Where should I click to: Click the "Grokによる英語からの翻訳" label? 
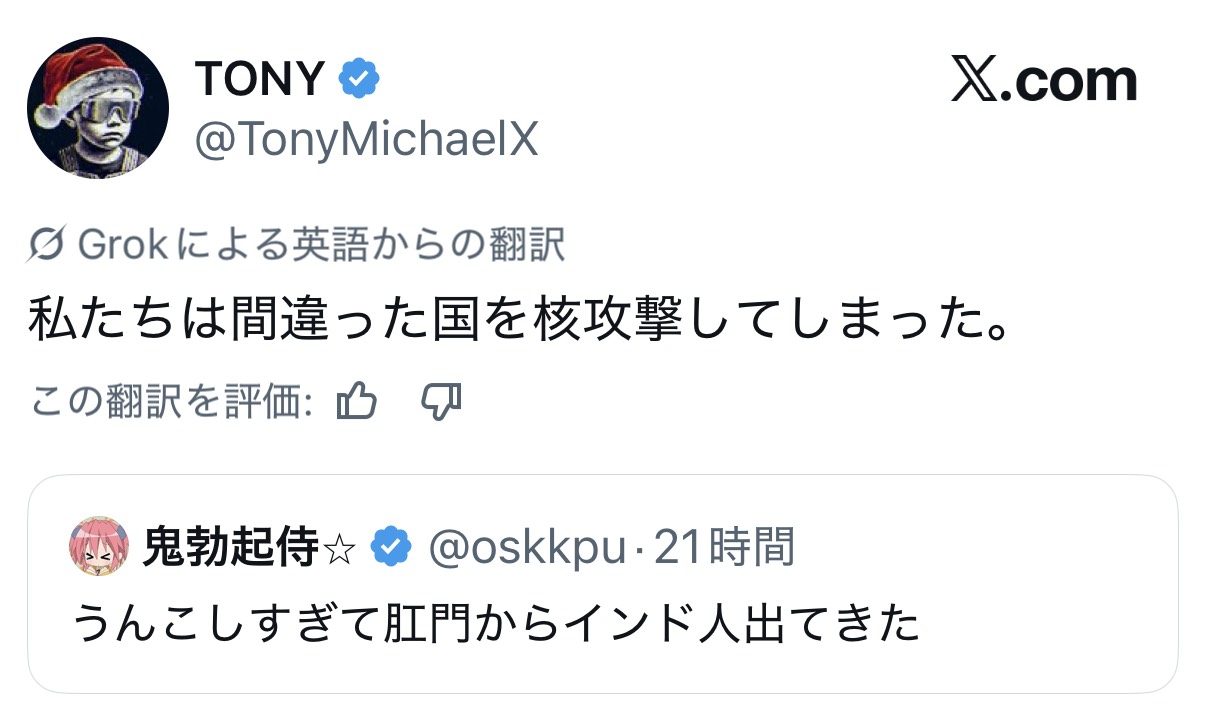pos(321,245)
